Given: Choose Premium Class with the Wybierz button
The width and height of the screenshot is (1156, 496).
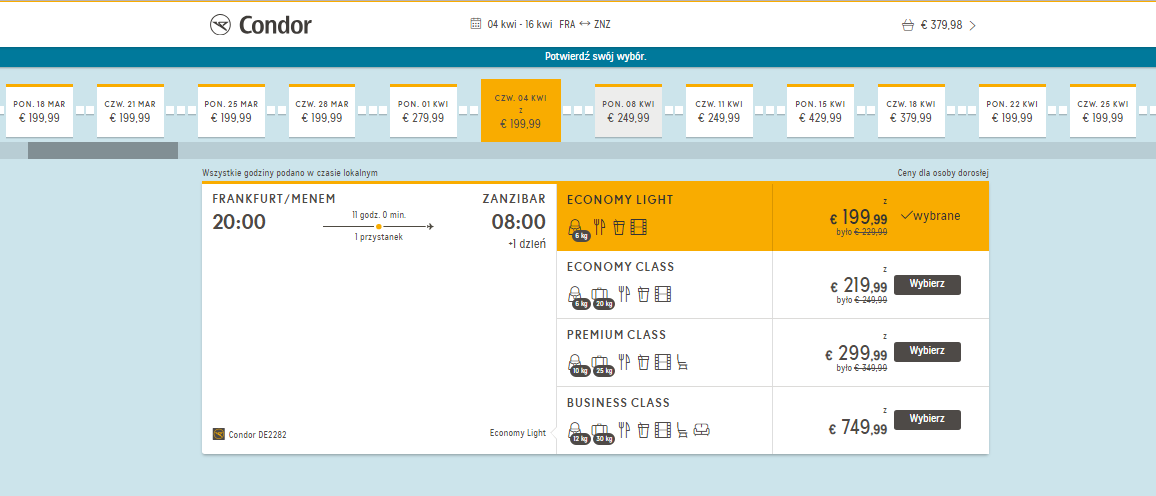Looking at the screenshot, I should 927,352.
